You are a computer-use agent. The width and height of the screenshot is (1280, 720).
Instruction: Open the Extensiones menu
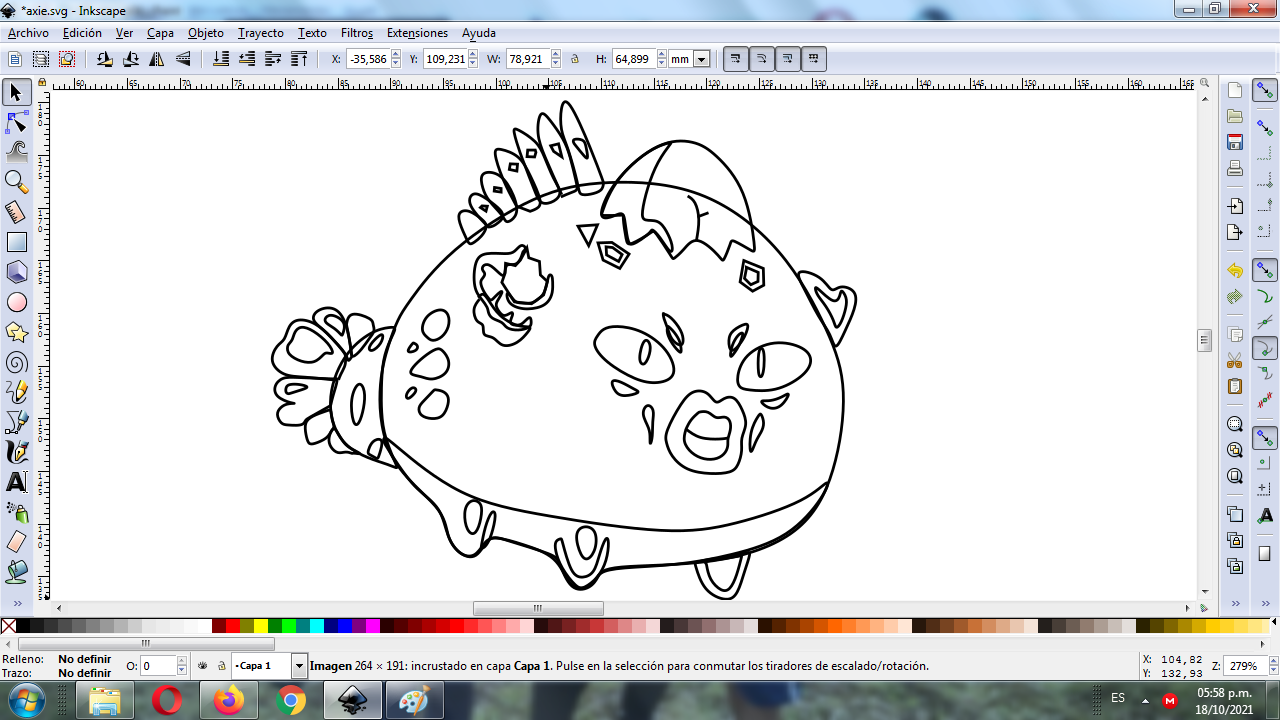click(417, 33)
